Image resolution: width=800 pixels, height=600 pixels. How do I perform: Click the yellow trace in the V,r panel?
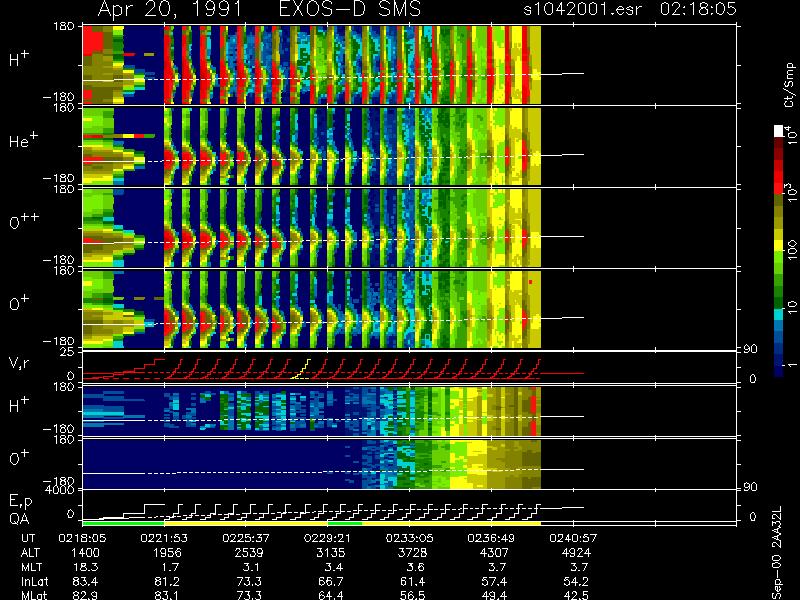pos(301,369)
